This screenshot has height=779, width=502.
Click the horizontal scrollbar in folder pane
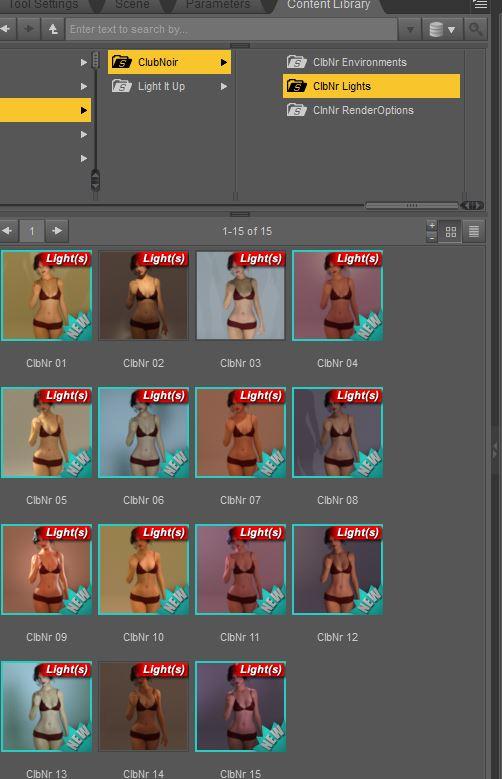tap(412, 205)
